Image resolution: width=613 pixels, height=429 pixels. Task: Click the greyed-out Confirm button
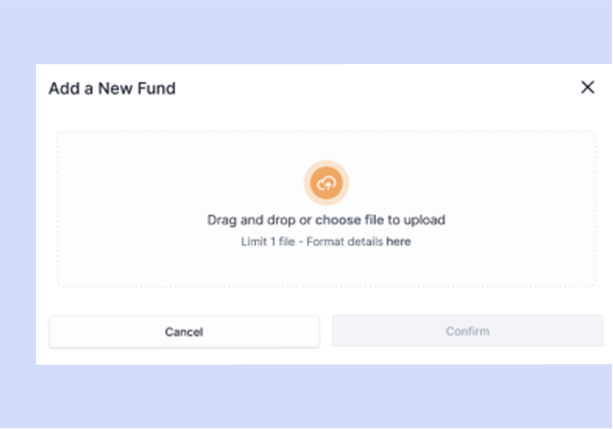(x=468, y=331)
